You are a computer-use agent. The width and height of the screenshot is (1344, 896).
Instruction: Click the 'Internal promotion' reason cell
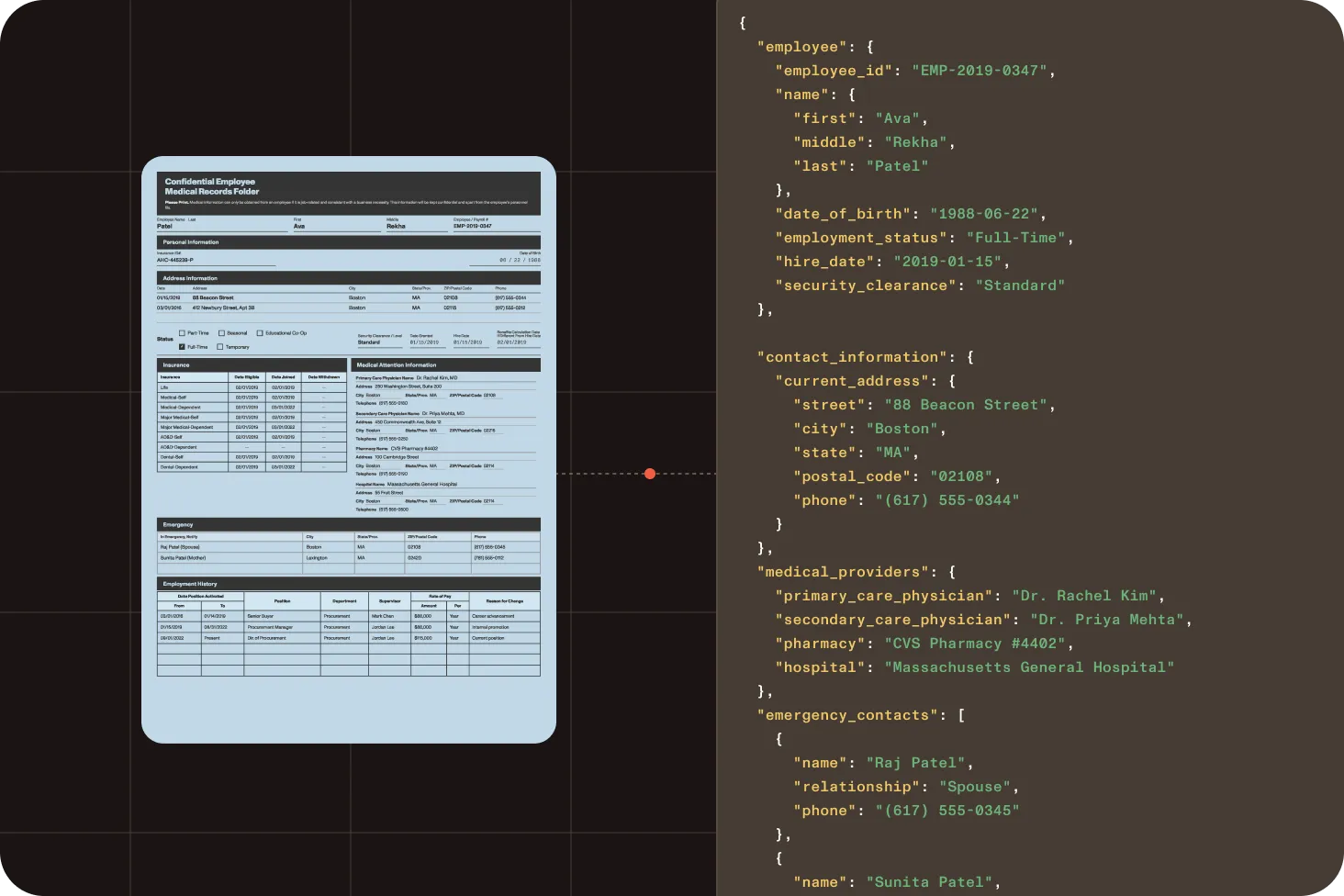[505, 627]
